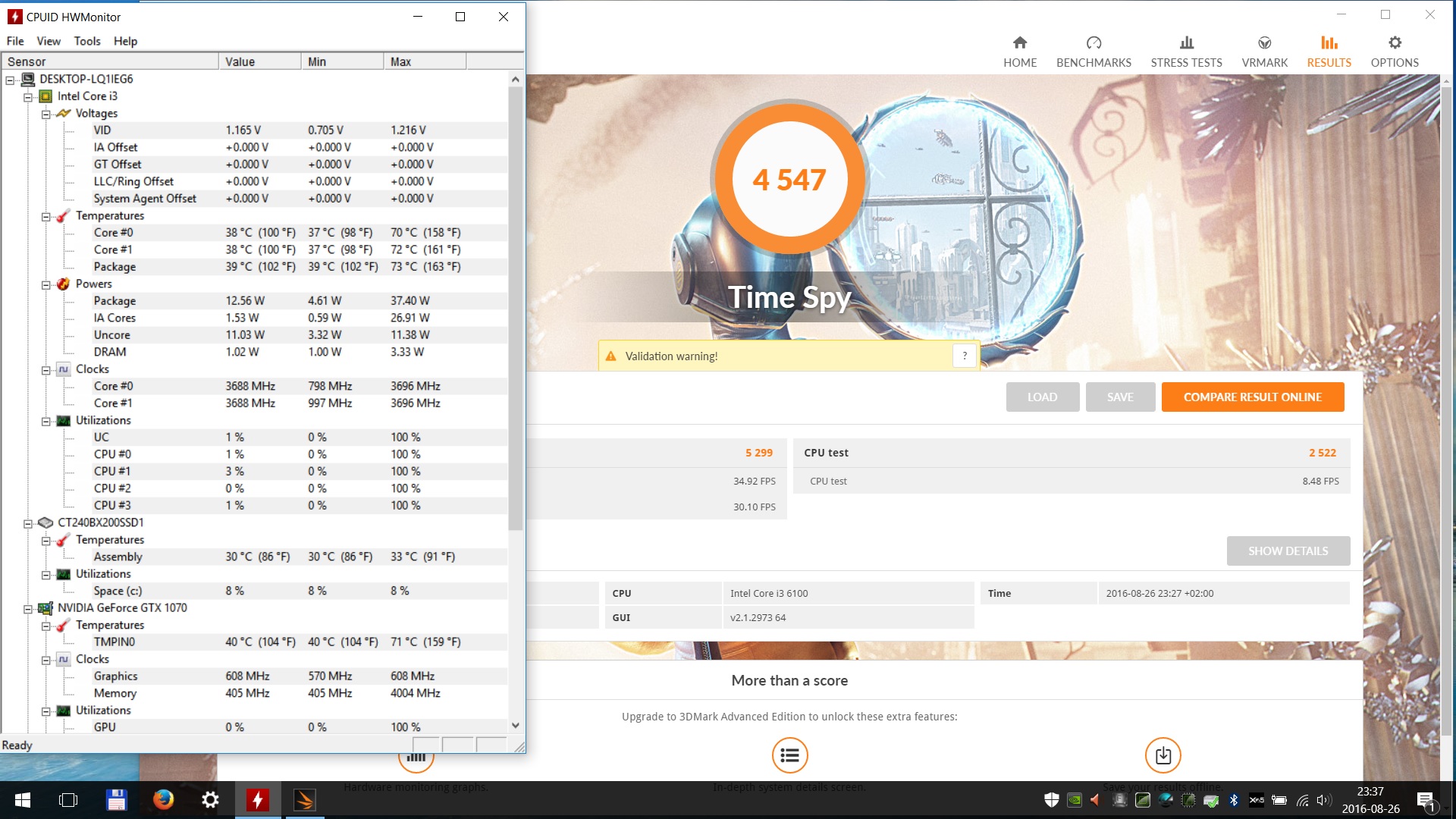1456x819 pixels.
Task: Collapse the NVIDIA GeForce GTX 1070 node
Action: pyautogui.click(x=28, y=609)
